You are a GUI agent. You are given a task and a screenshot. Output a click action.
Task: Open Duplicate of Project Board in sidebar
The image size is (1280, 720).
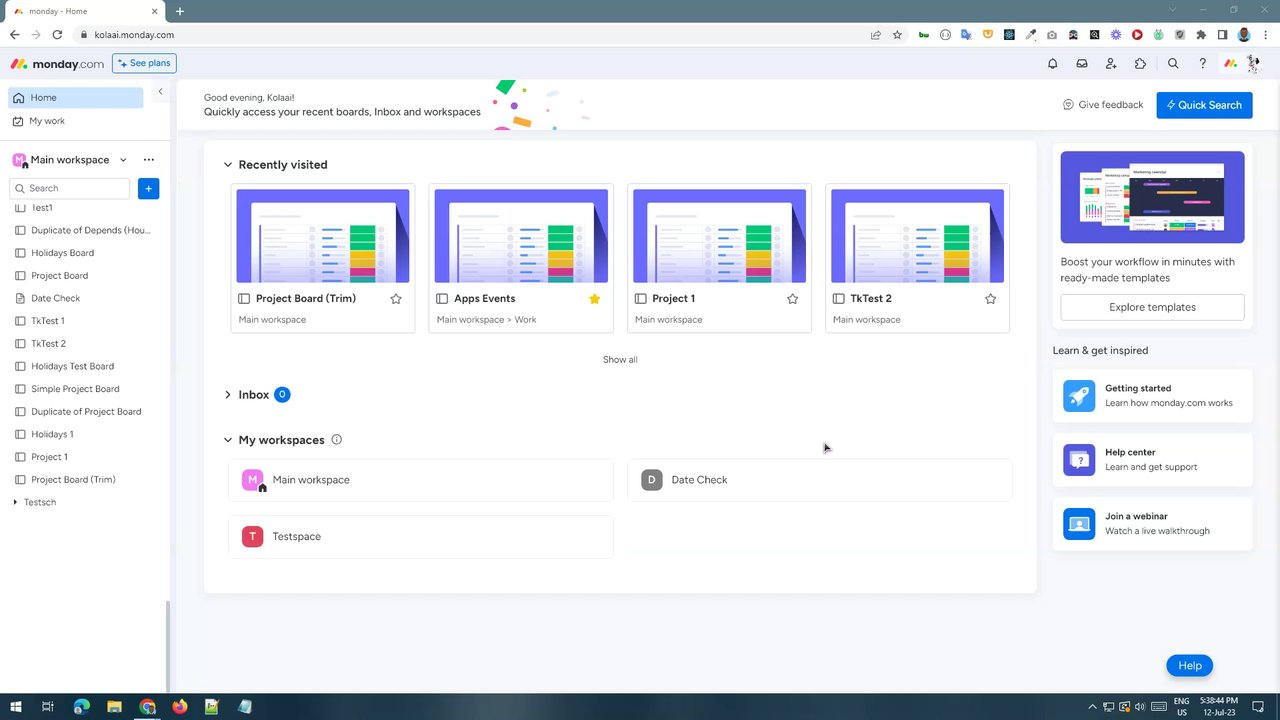pos(86,412)
